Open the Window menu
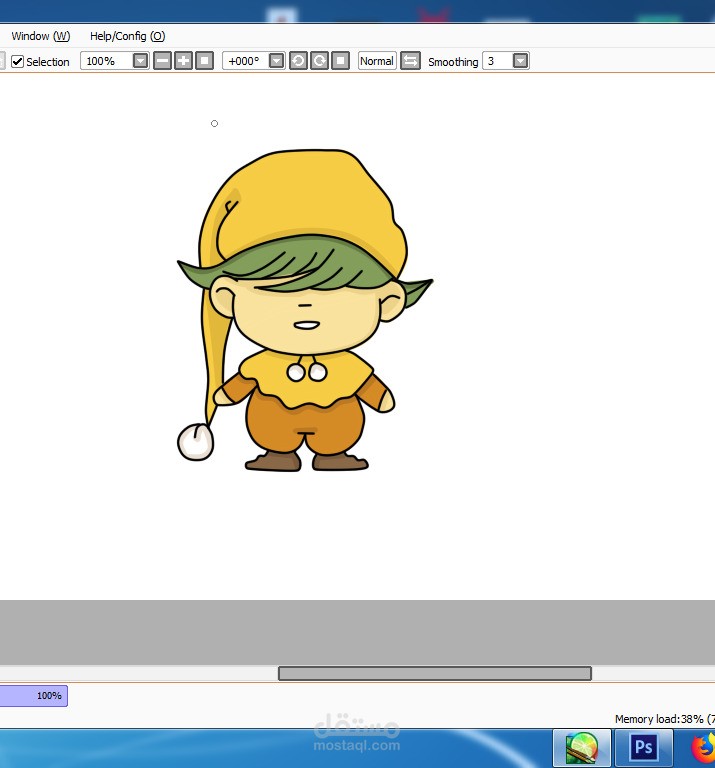Viewport: 715px width, 768px height. pos(40,36)
